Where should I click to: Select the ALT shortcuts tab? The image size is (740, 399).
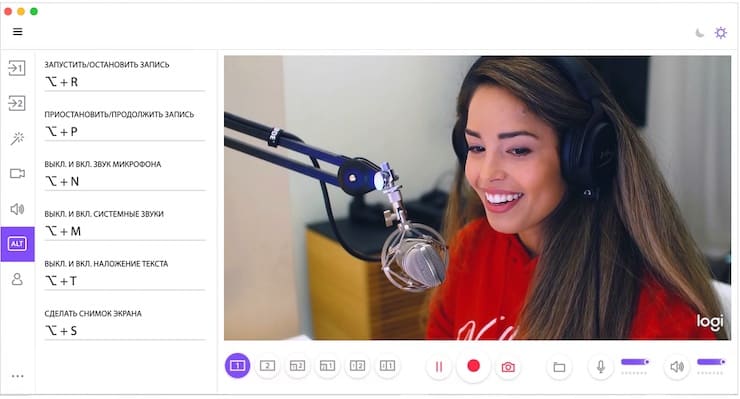pos(17,244)
